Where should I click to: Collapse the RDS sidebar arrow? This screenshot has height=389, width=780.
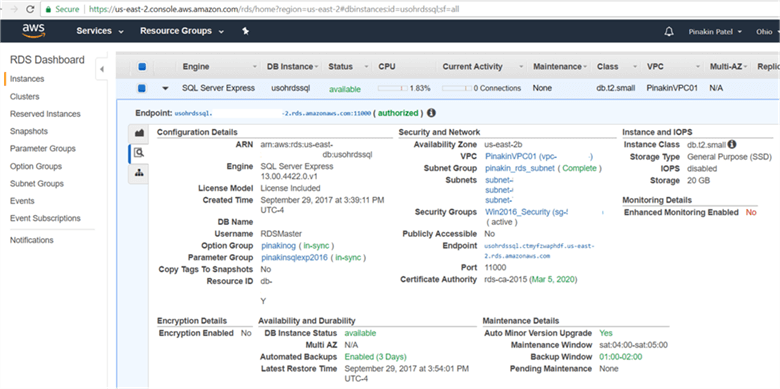pos(101,69)
